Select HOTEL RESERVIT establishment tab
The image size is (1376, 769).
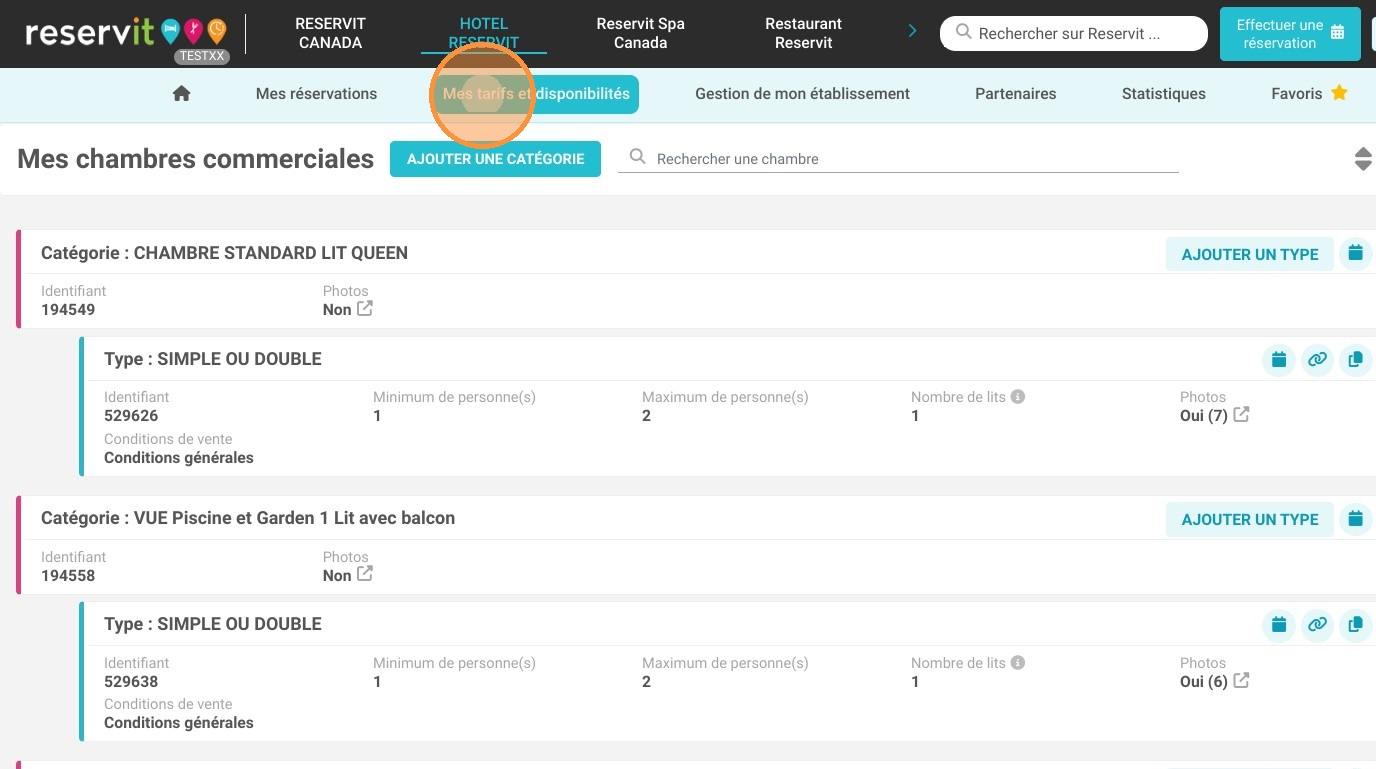click(484, 33)
